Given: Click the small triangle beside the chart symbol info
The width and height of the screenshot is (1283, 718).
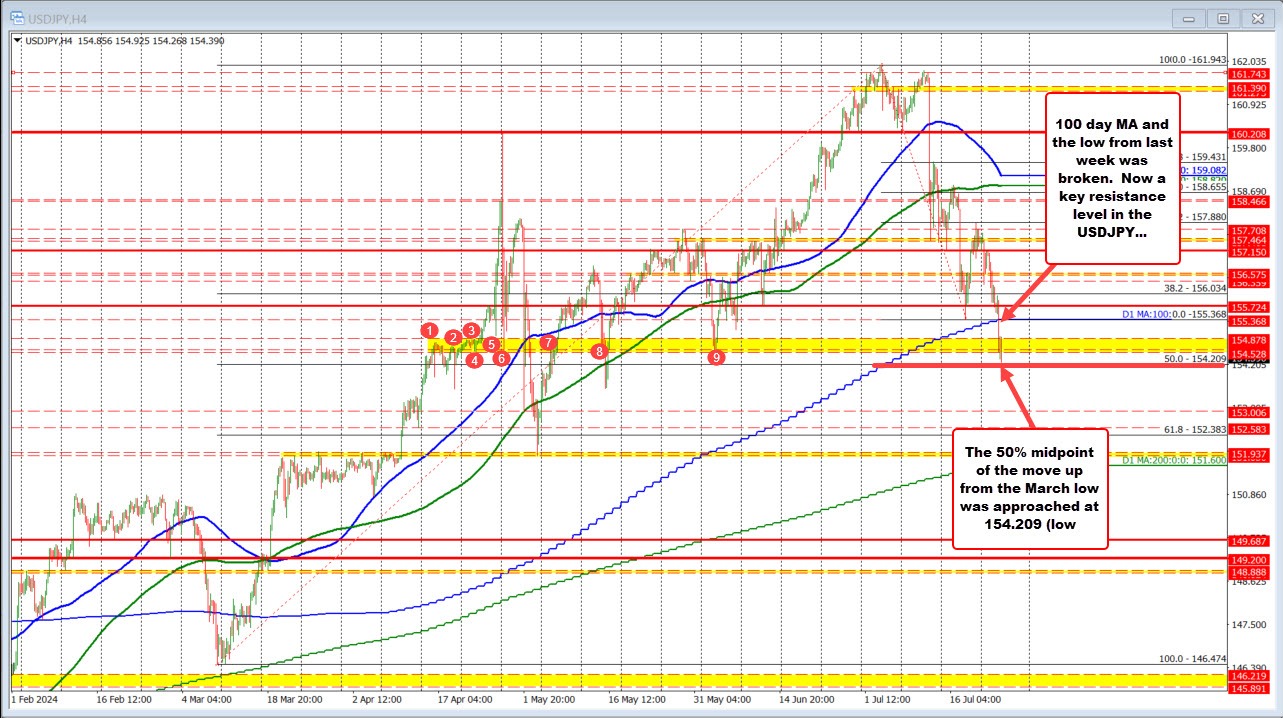Looking at the screenshot, I should [19, 39].
